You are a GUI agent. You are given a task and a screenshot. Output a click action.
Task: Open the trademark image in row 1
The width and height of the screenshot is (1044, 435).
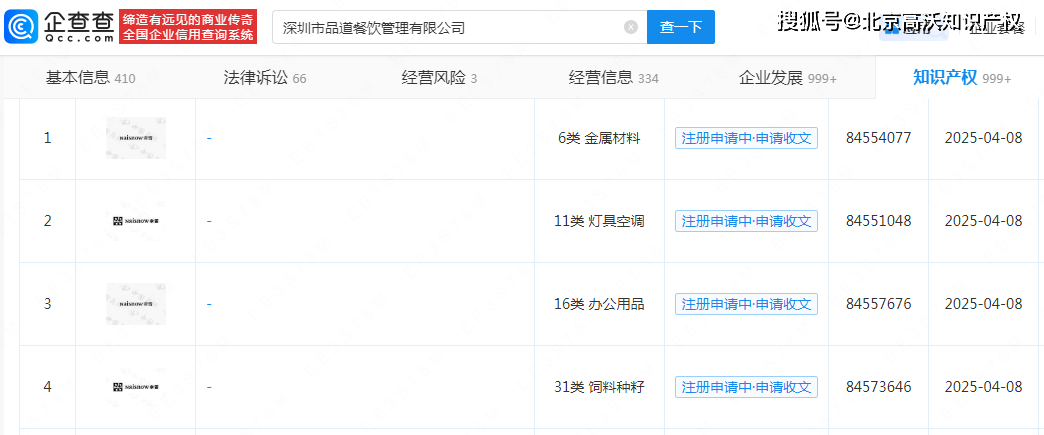coord(136,138)
